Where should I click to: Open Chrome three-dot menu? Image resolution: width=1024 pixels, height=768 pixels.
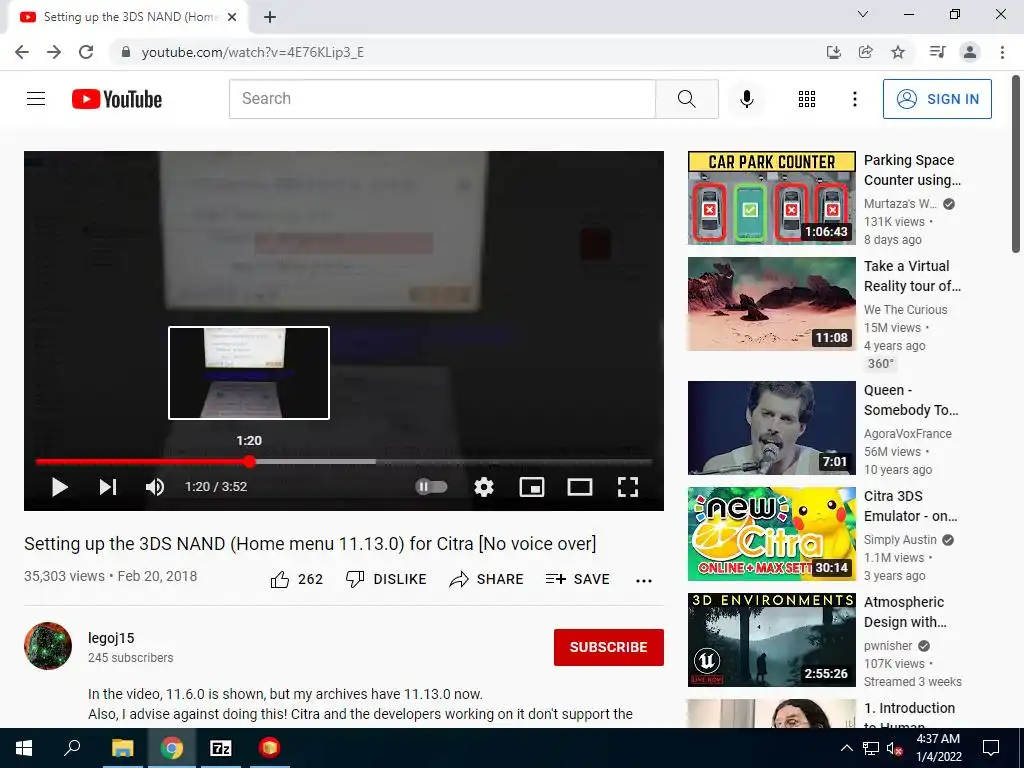pyautogui.click(x=1002, y=52)
